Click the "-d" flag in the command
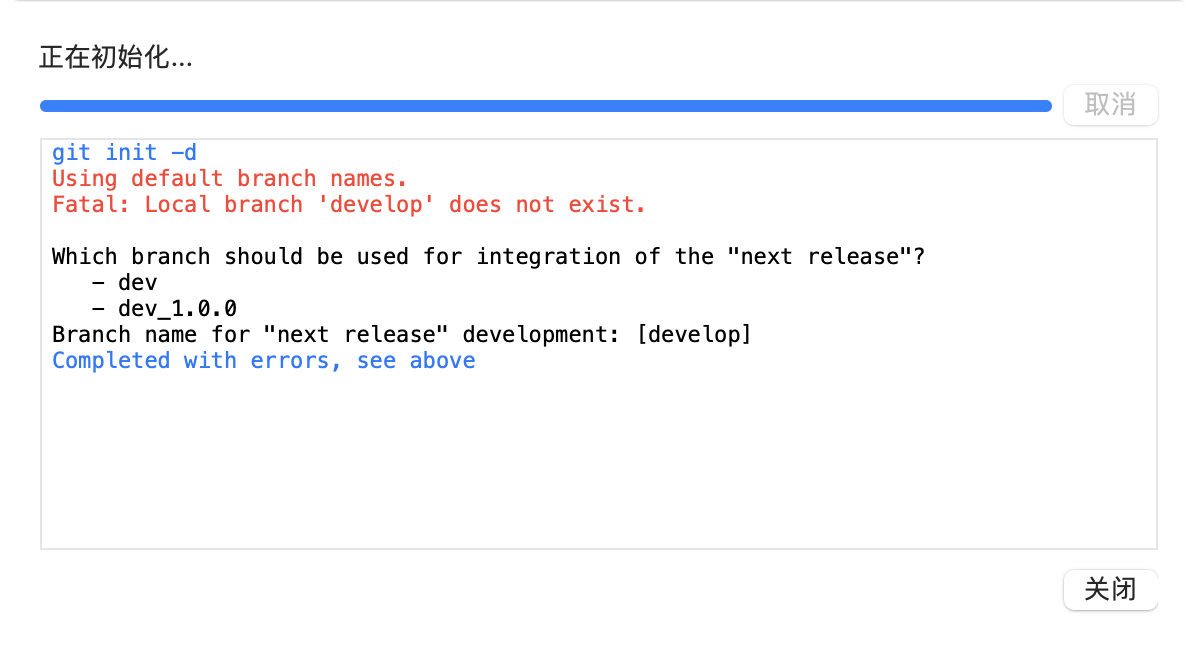The image size is (1198, 660). 184,153
